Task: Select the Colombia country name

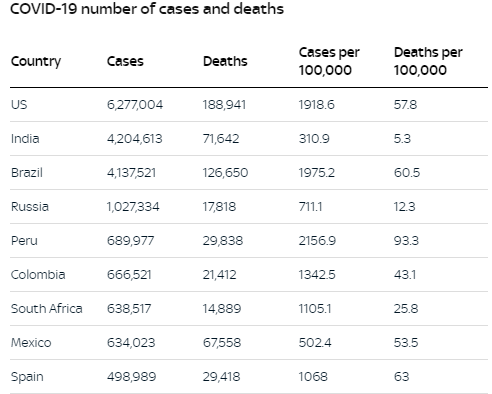Action: pos(38,275)
